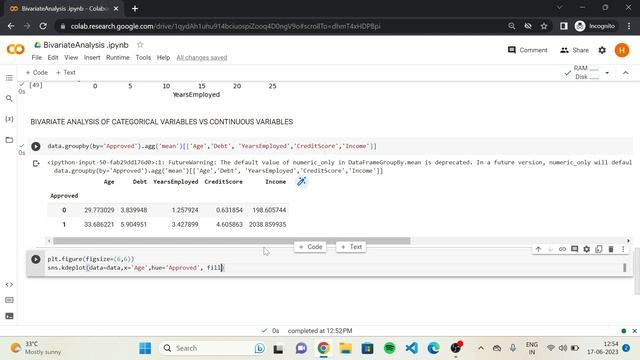Open the Insert menu
The width and height of the screenshot is (640, 360).
tap(92, 58)
